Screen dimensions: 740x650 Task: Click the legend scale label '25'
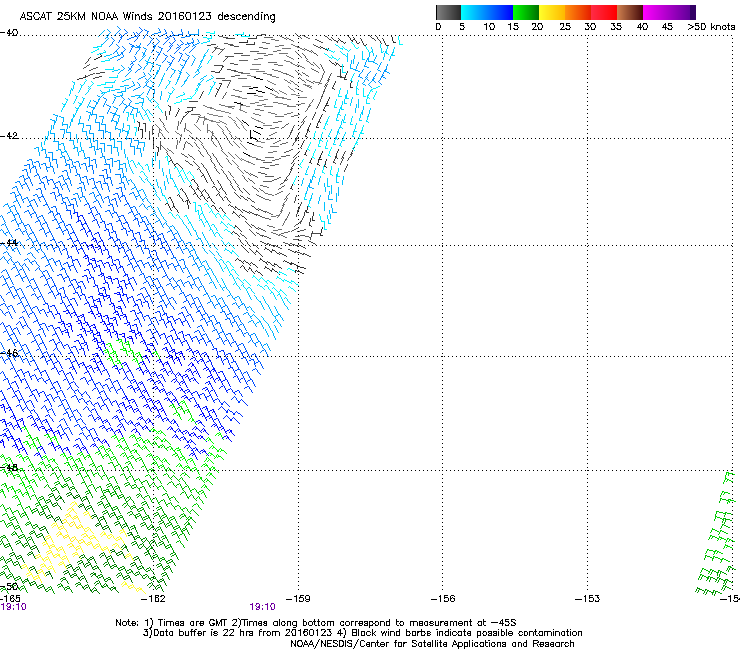(565, 27)
